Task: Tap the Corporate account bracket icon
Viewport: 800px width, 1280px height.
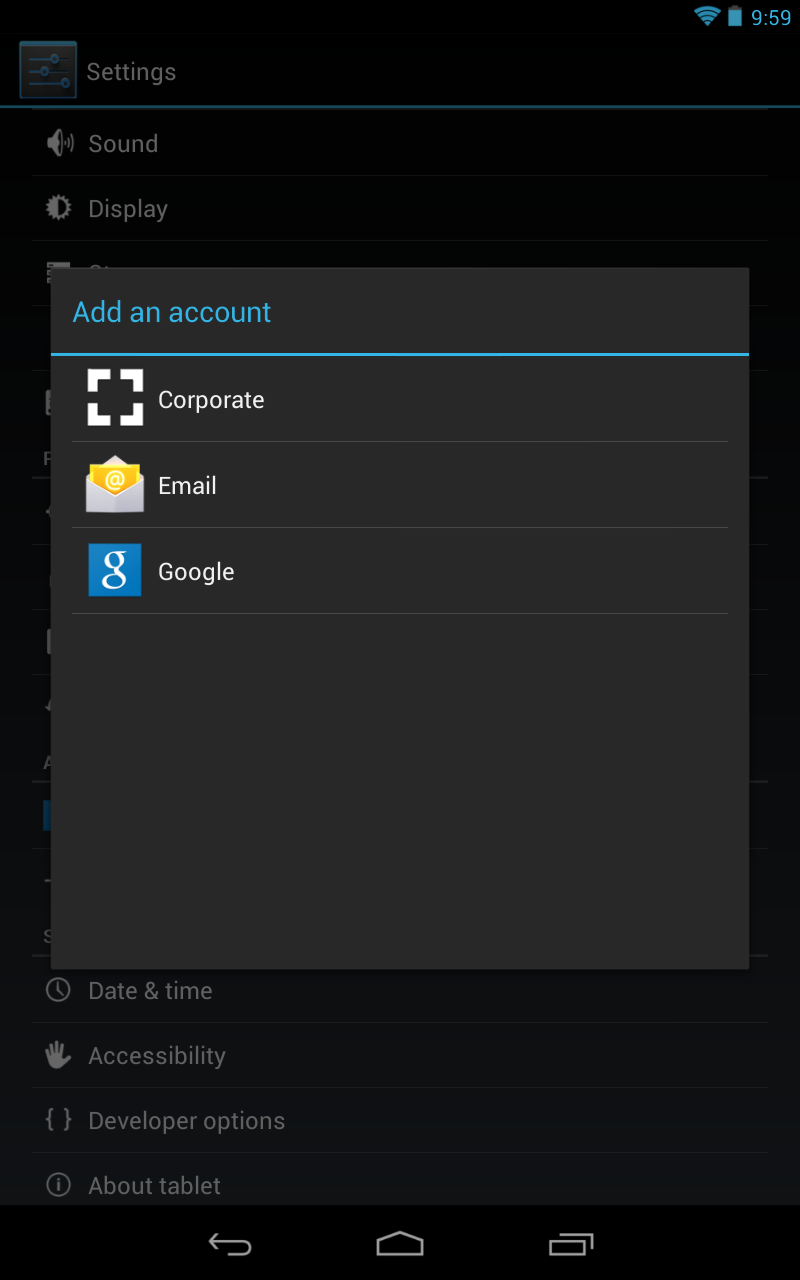Action: (x=115, y=398)
